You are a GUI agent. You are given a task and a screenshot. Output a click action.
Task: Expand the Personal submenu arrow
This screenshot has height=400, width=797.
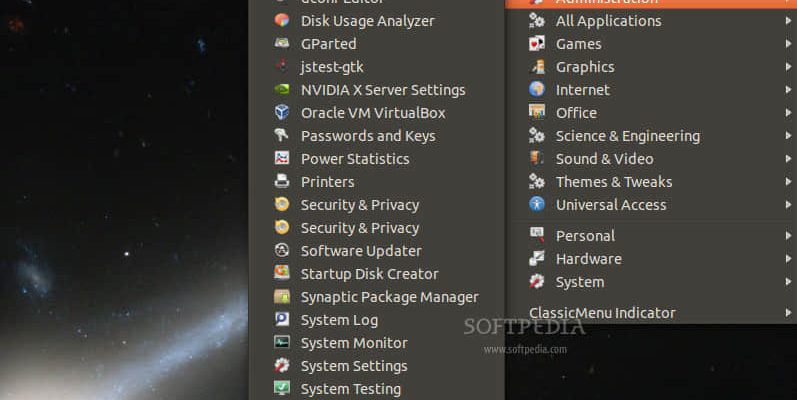788,236
